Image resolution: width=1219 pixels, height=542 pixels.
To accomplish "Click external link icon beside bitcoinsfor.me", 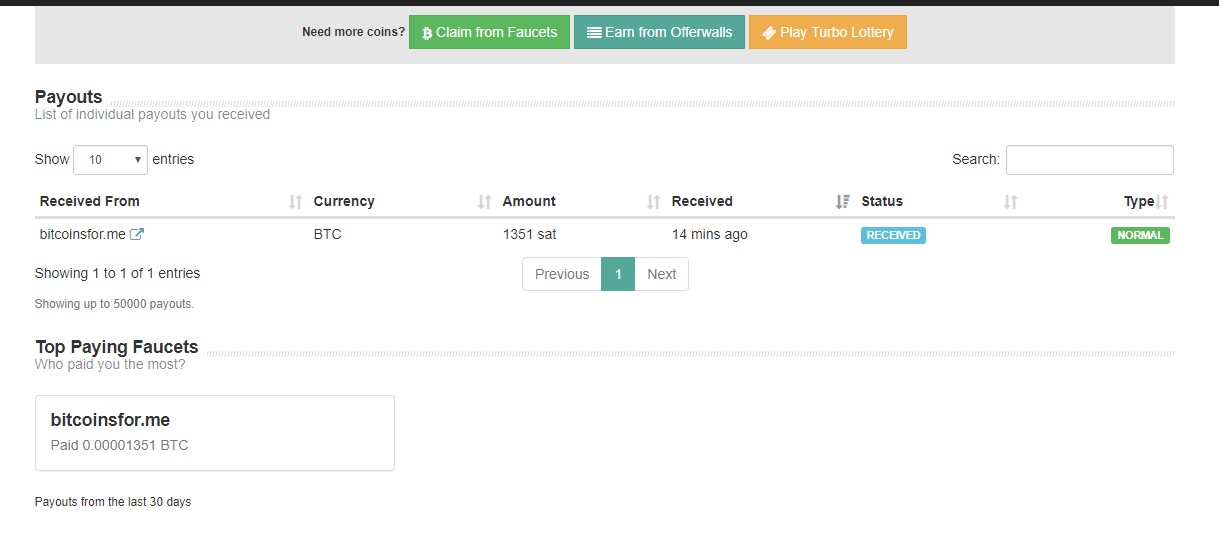I will [137, 234].
